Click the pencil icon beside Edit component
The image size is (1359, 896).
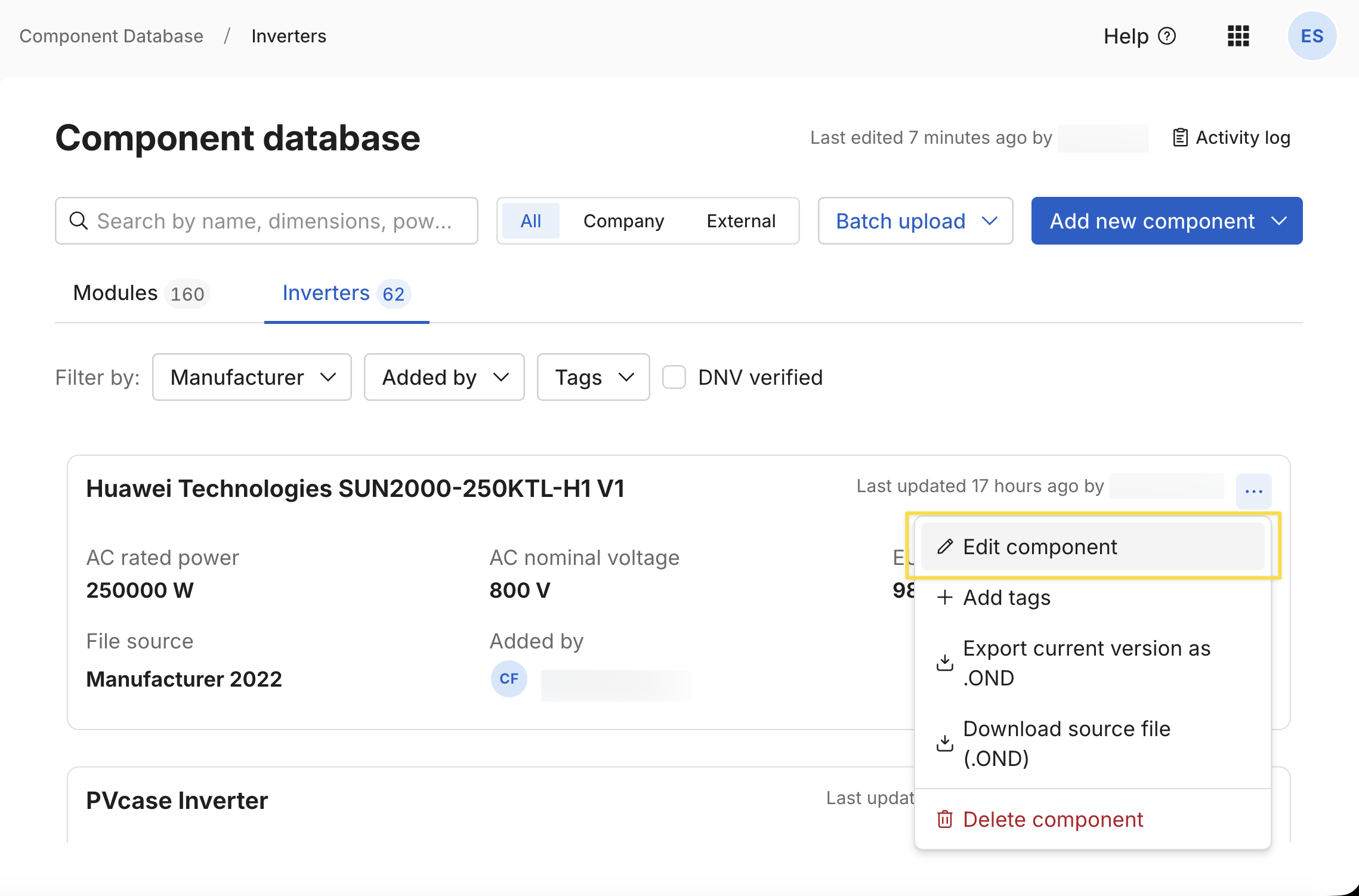pos(945,546)
